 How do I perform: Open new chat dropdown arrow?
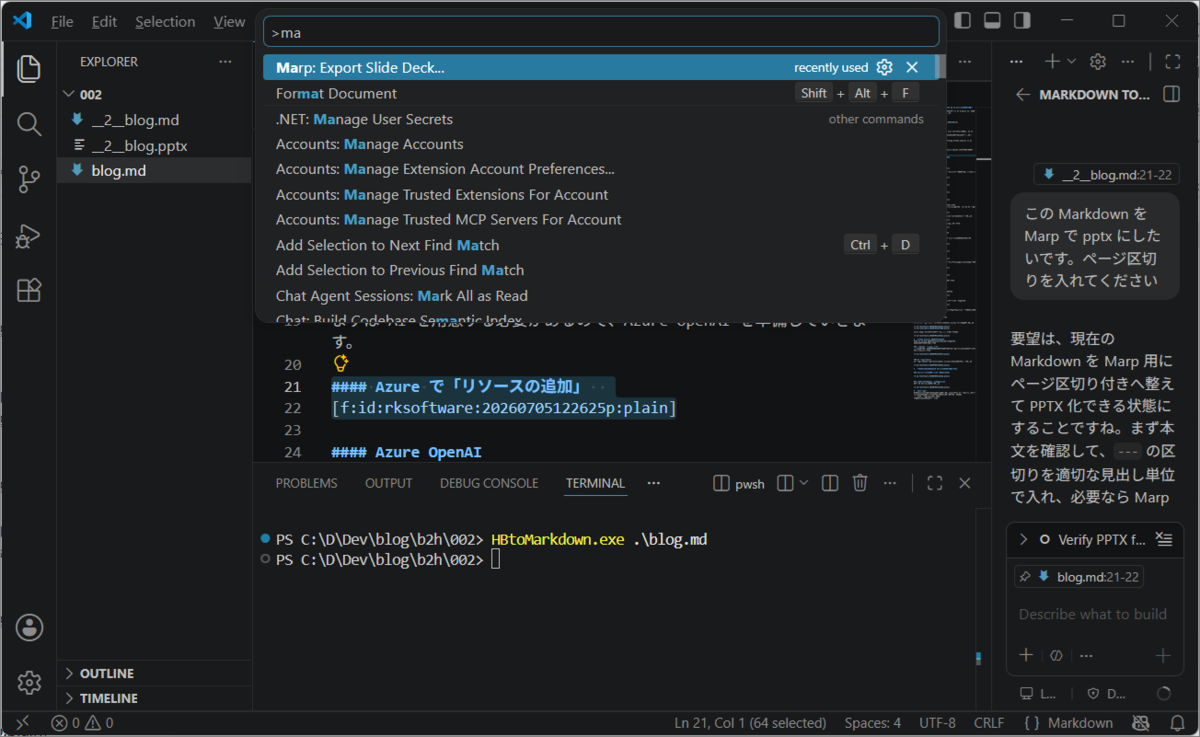(x=1071, y=61)
